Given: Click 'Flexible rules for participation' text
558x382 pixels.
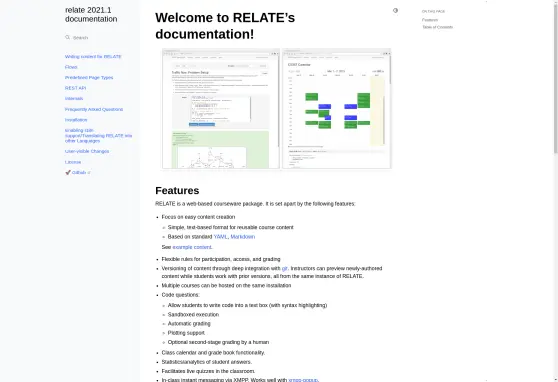Looking at the screenshot, I should tap(221, 259).
